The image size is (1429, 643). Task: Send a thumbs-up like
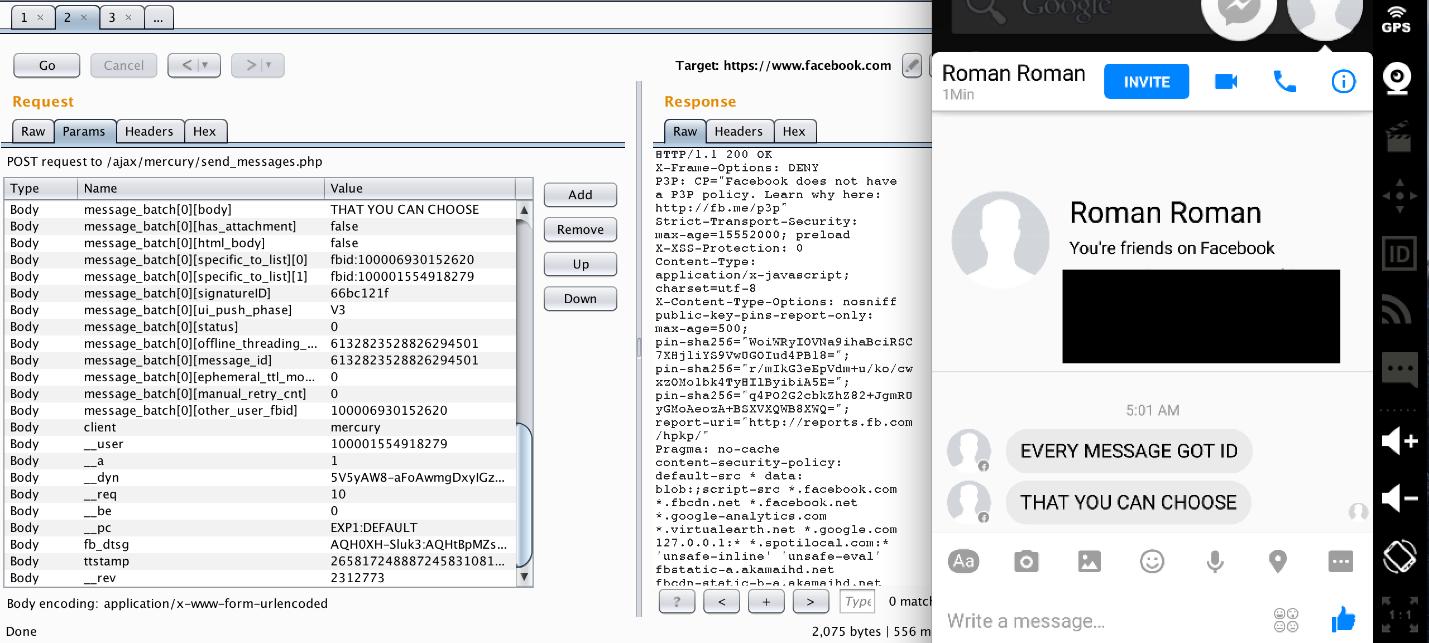[x=1343, y=619]
